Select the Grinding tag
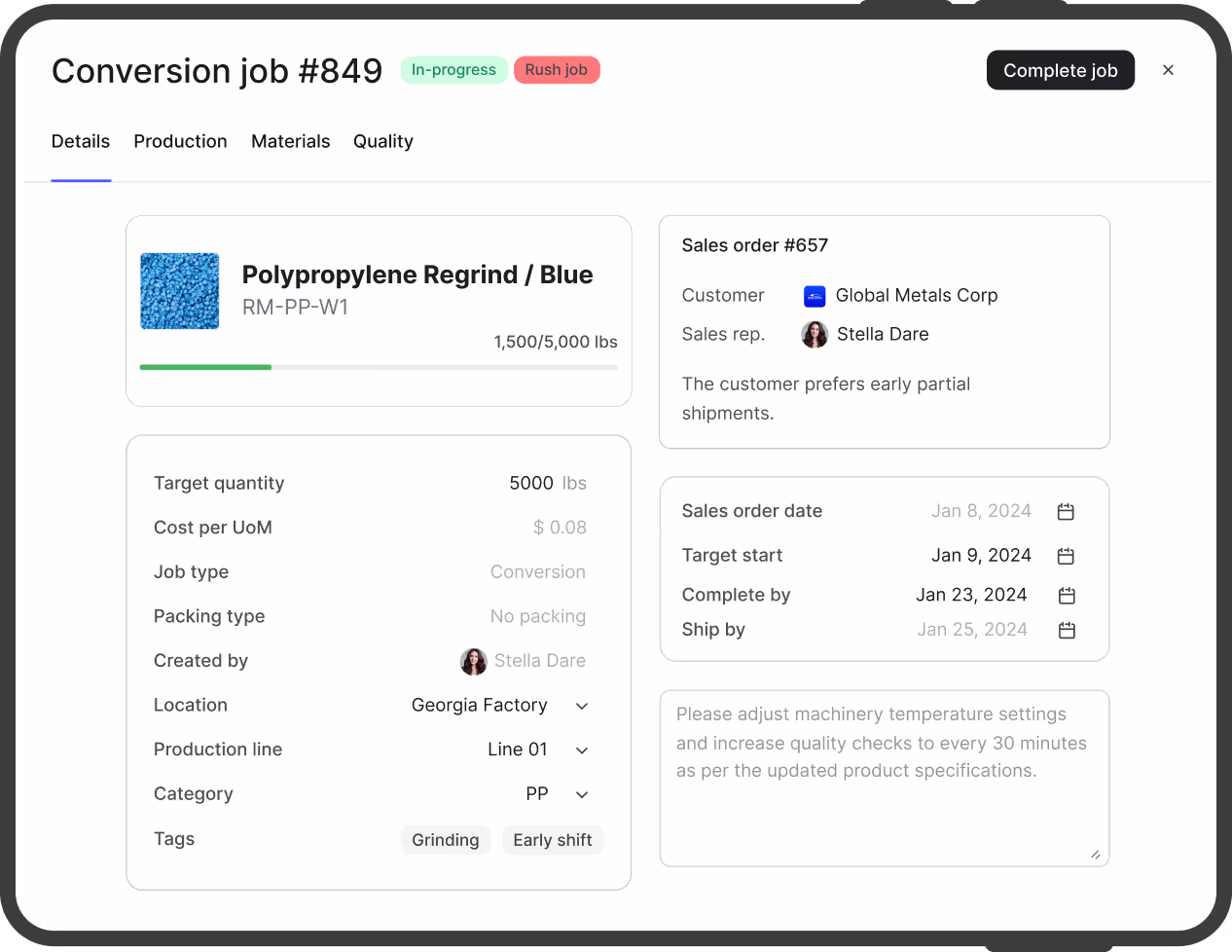This screenshot has height=952, width=1232. (x=446, y=839)
